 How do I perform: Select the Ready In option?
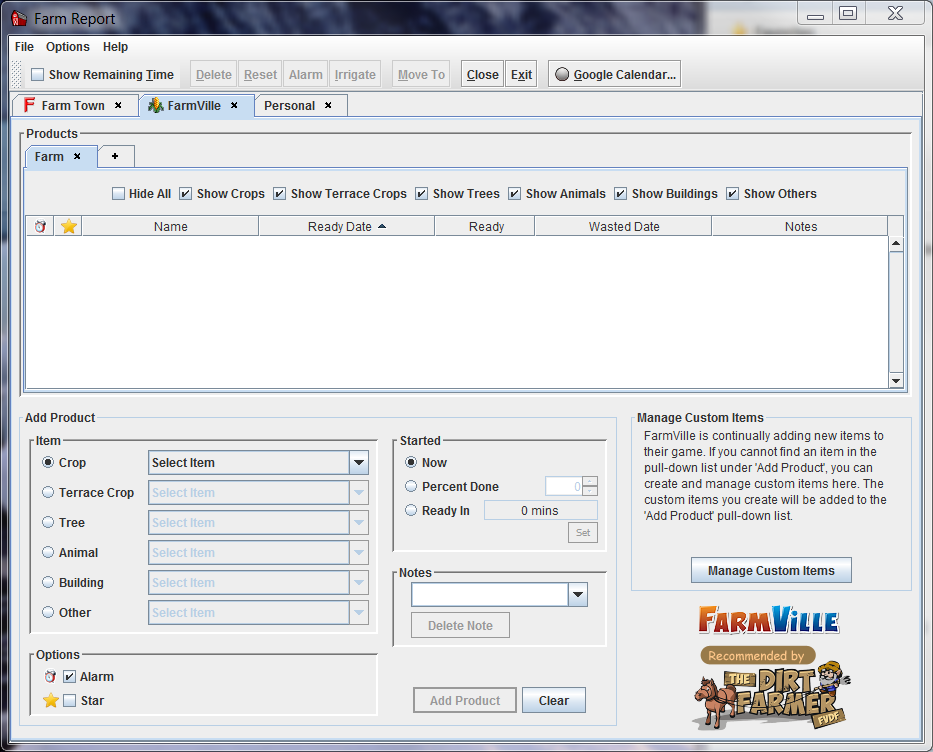click(x=411, y=510)
